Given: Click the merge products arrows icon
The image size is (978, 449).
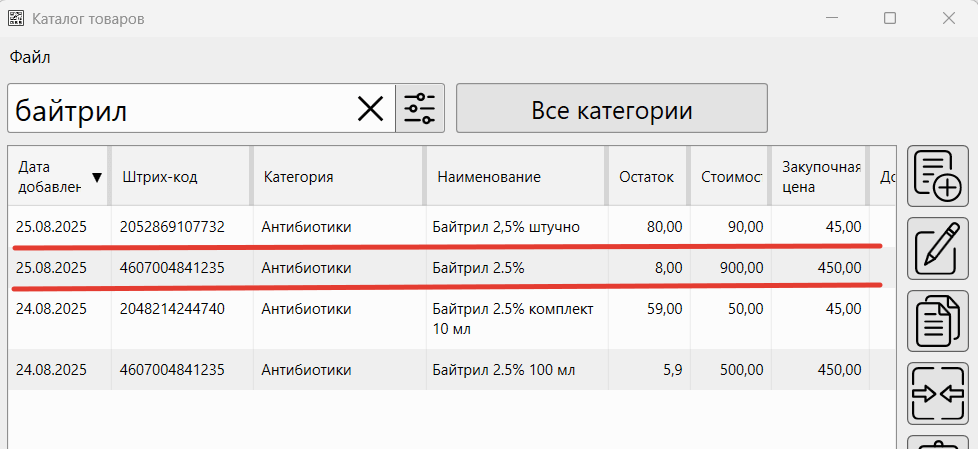Looking at the screenshot, I should click(x=937, y=394).
